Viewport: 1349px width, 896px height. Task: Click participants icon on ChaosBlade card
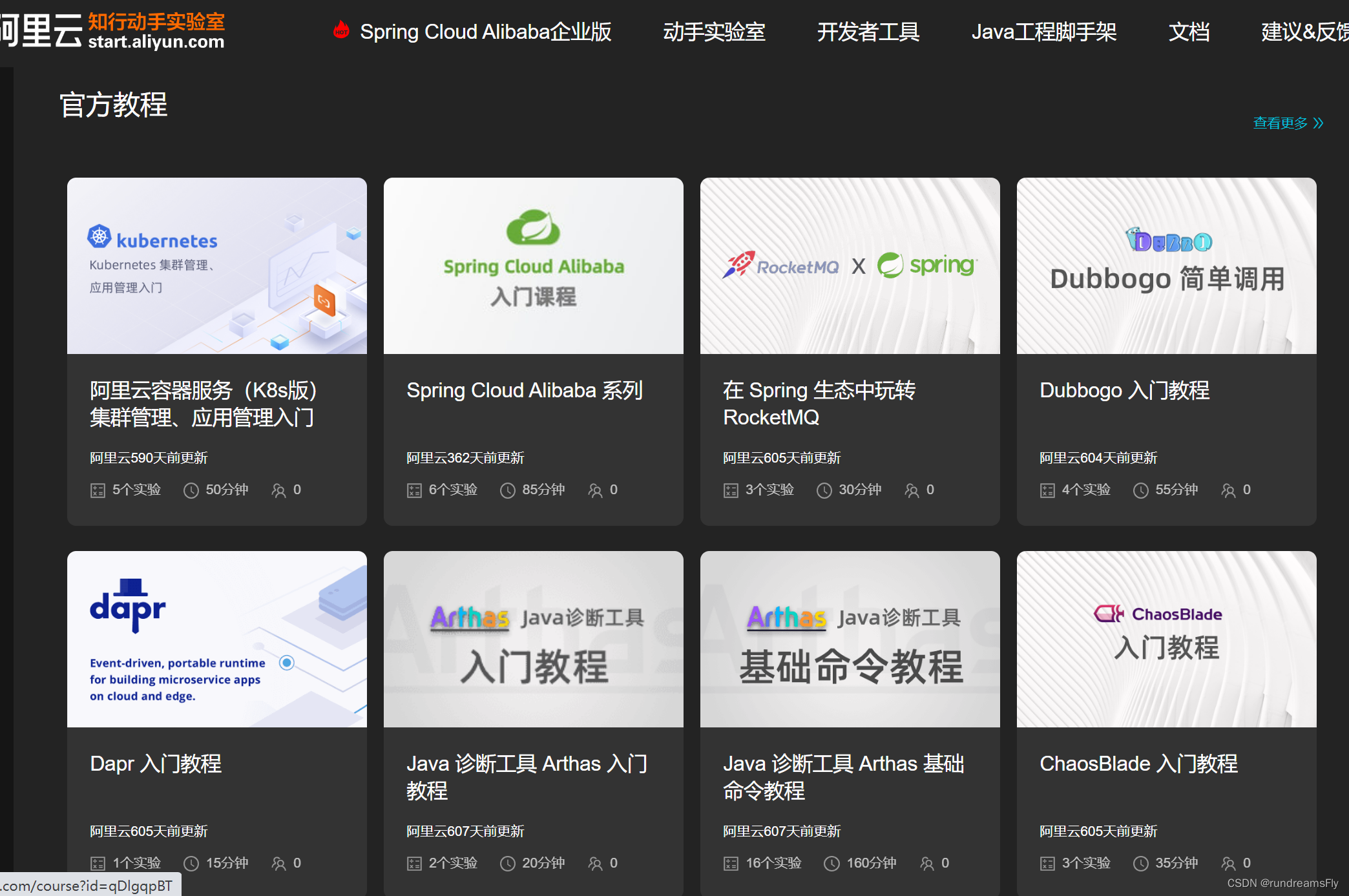click(x=1228, y=864)
